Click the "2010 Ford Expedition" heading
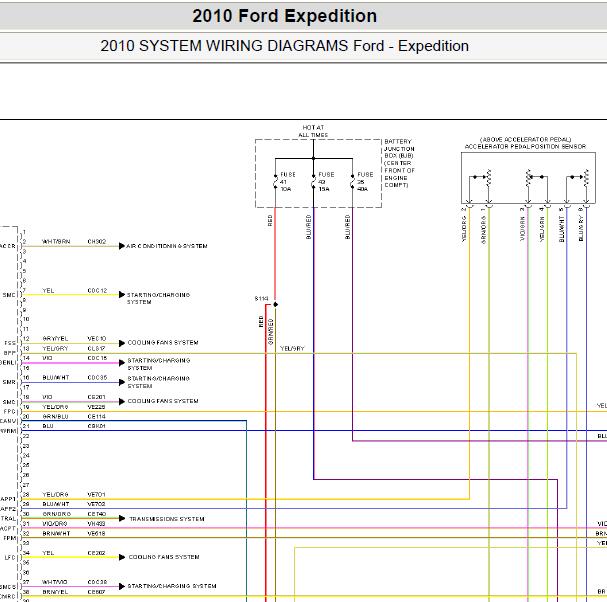 285,16
